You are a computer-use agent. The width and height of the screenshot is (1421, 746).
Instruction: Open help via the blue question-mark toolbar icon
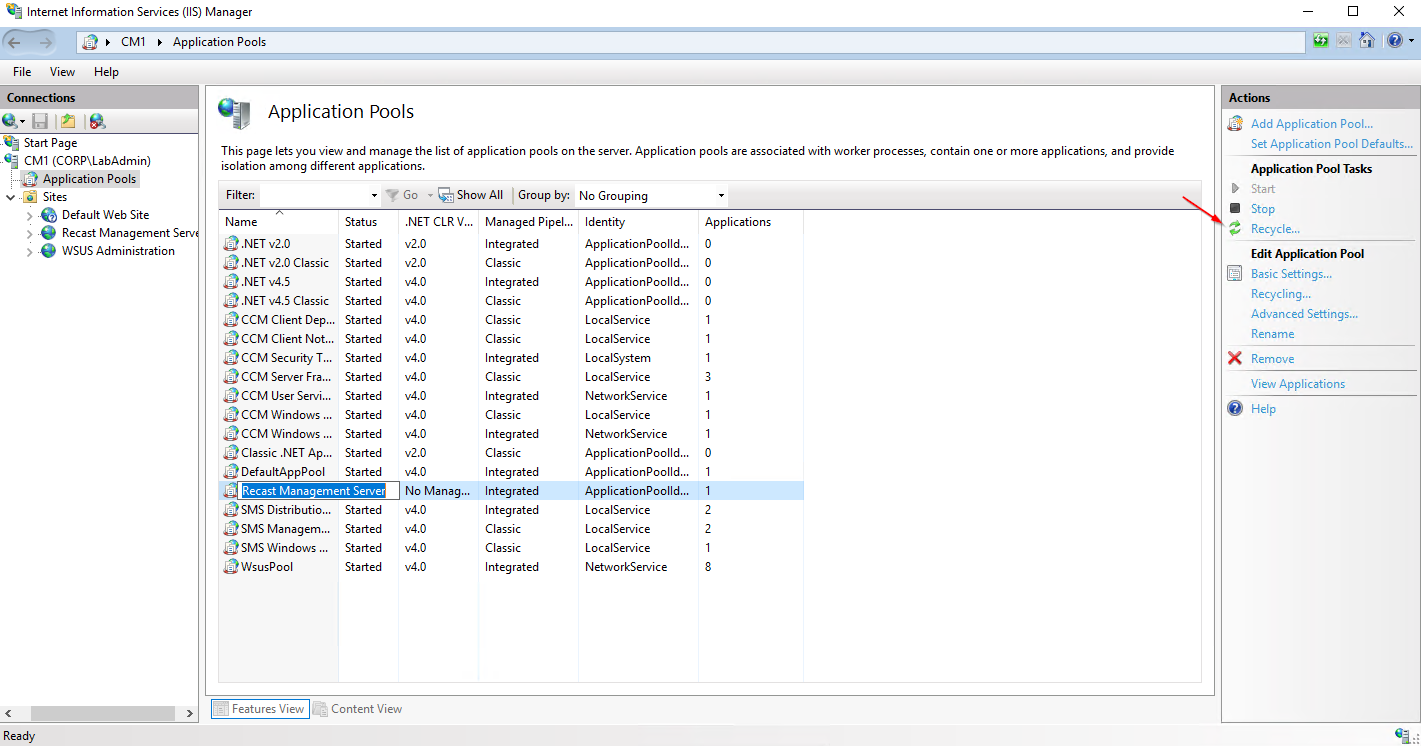(x=1394, y=41)
